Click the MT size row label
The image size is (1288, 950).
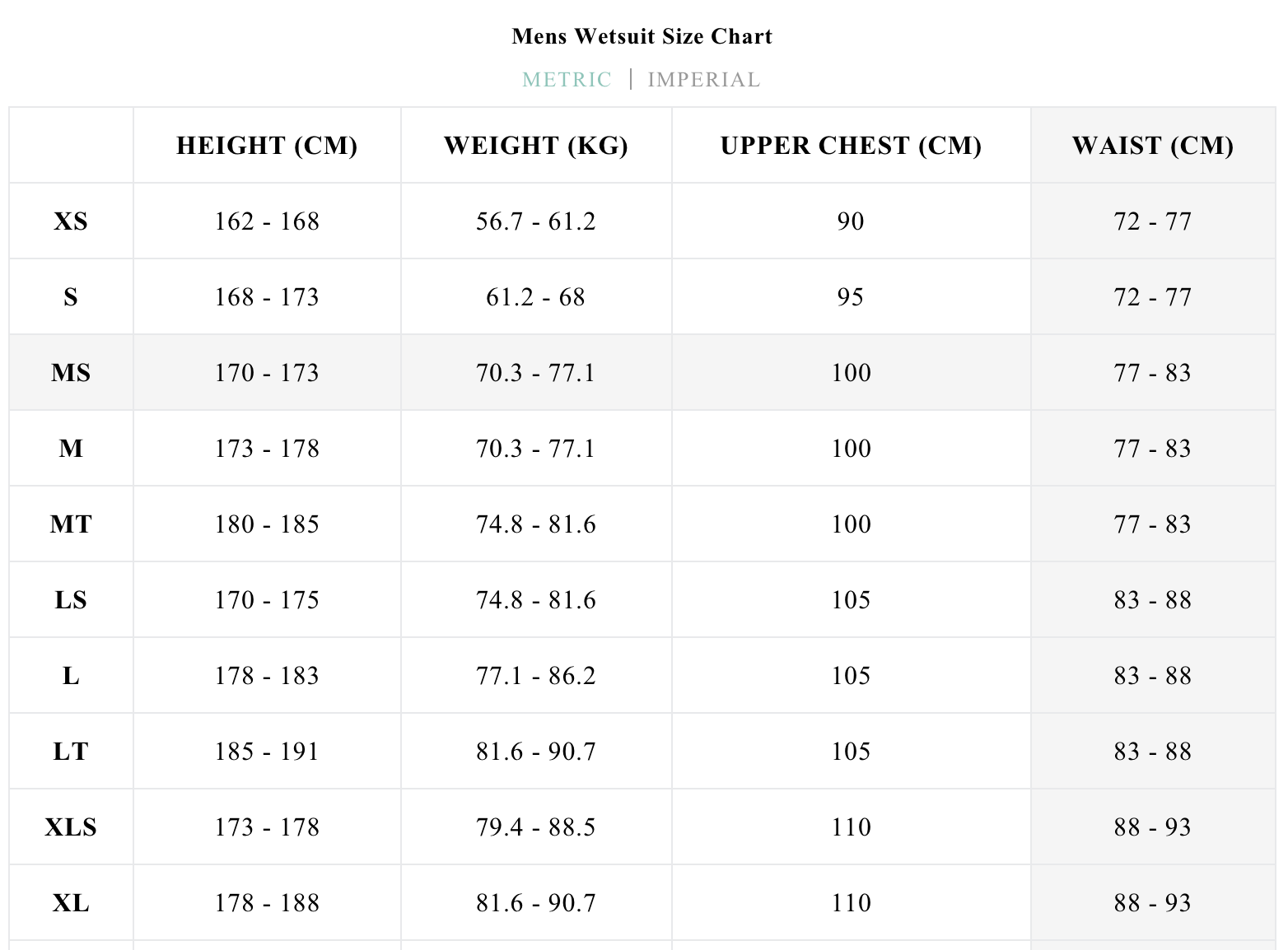71,524
